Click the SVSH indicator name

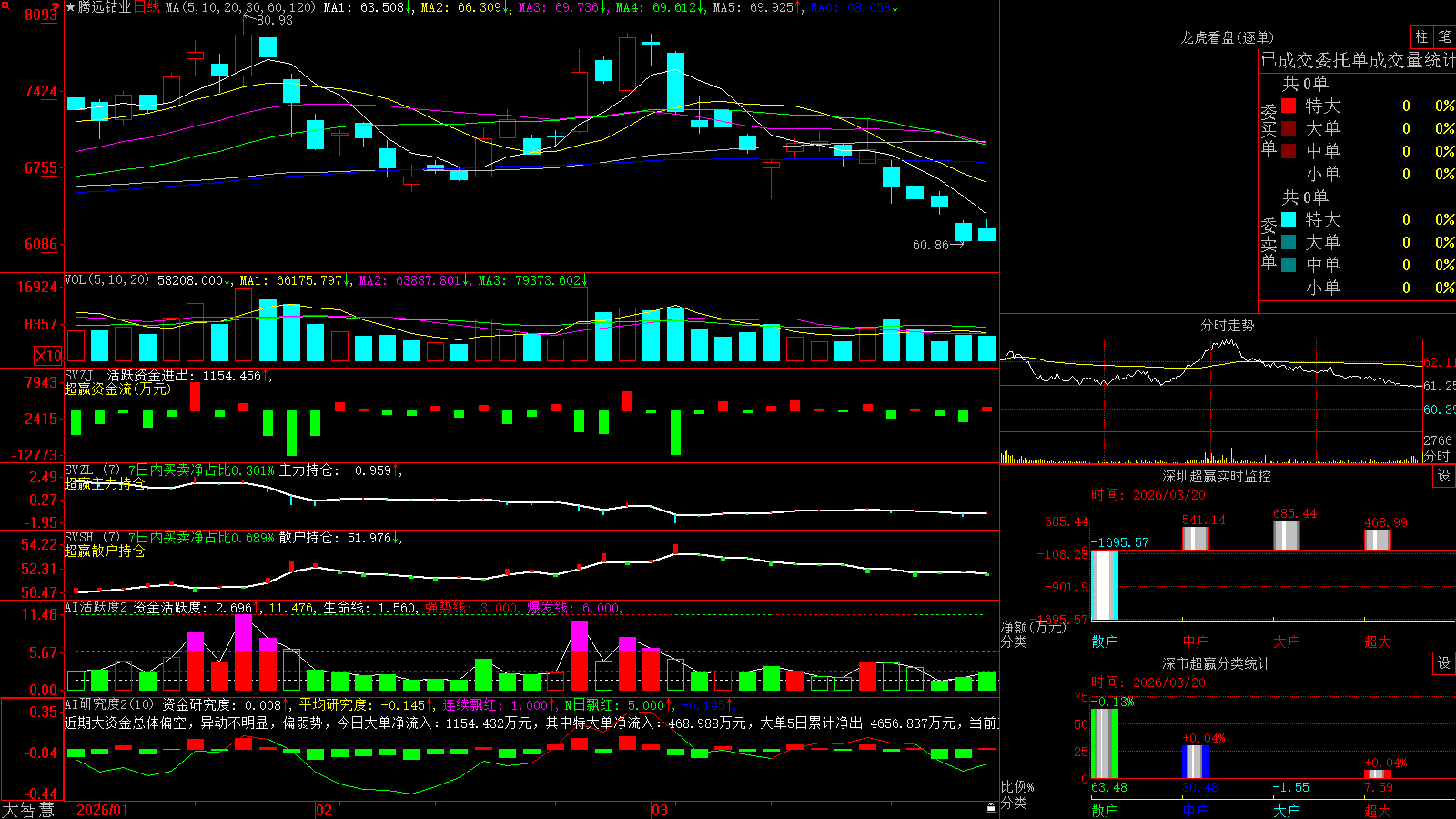(x=78, y=538)
